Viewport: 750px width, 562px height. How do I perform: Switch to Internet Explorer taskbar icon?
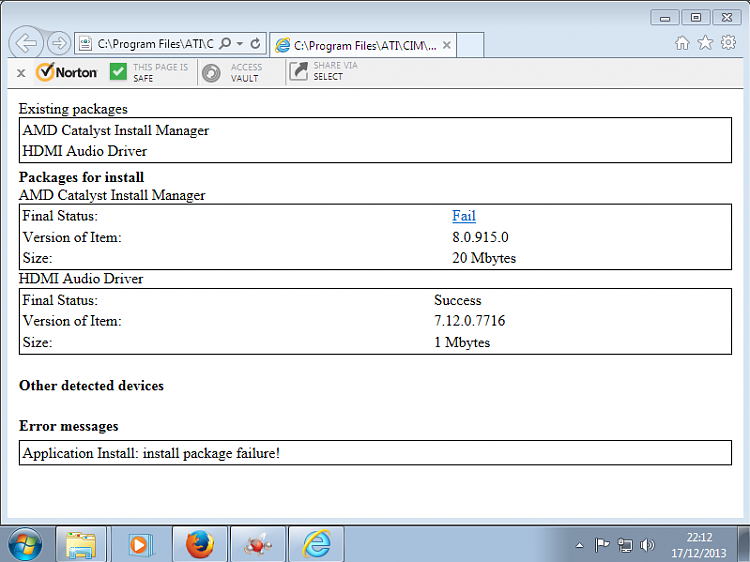pos(316,544)
